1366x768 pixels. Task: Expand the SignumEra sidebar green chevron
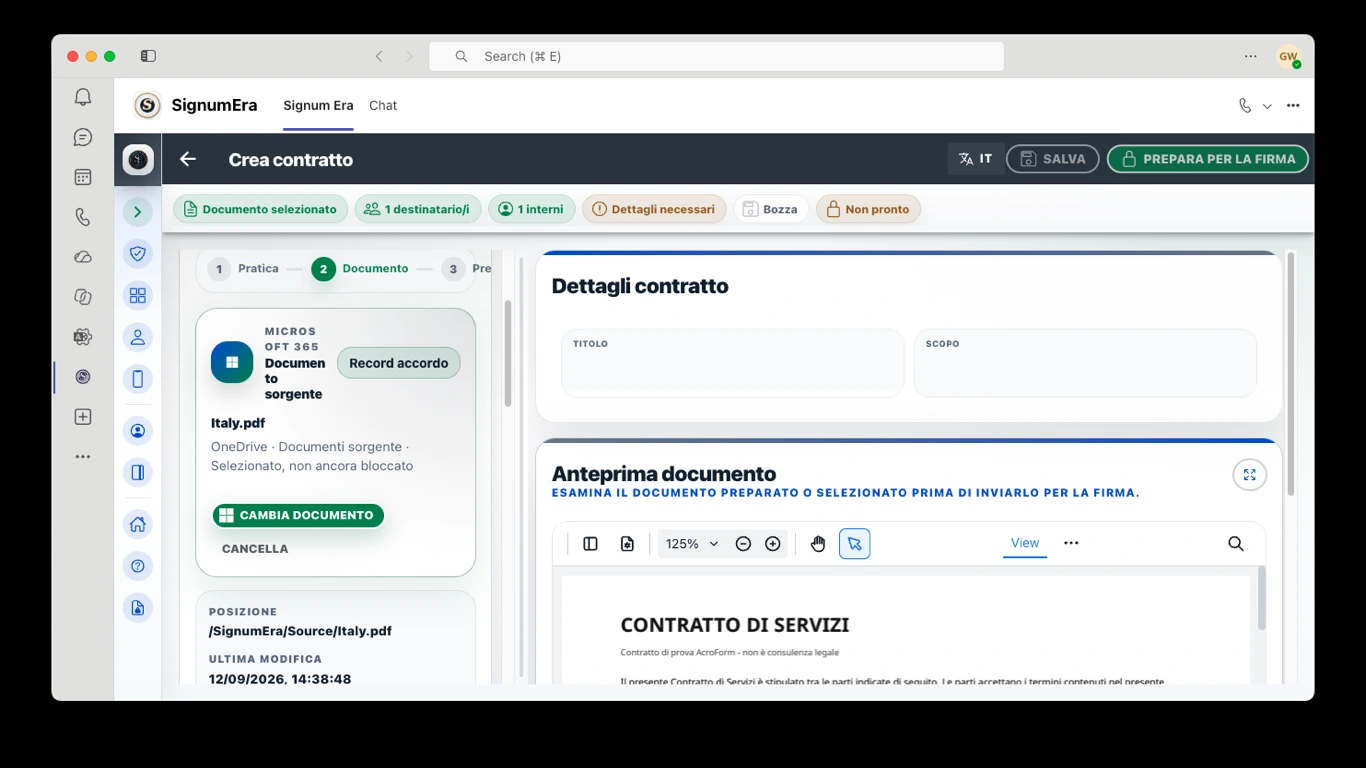pyautogui.click(x=138, y=212)
